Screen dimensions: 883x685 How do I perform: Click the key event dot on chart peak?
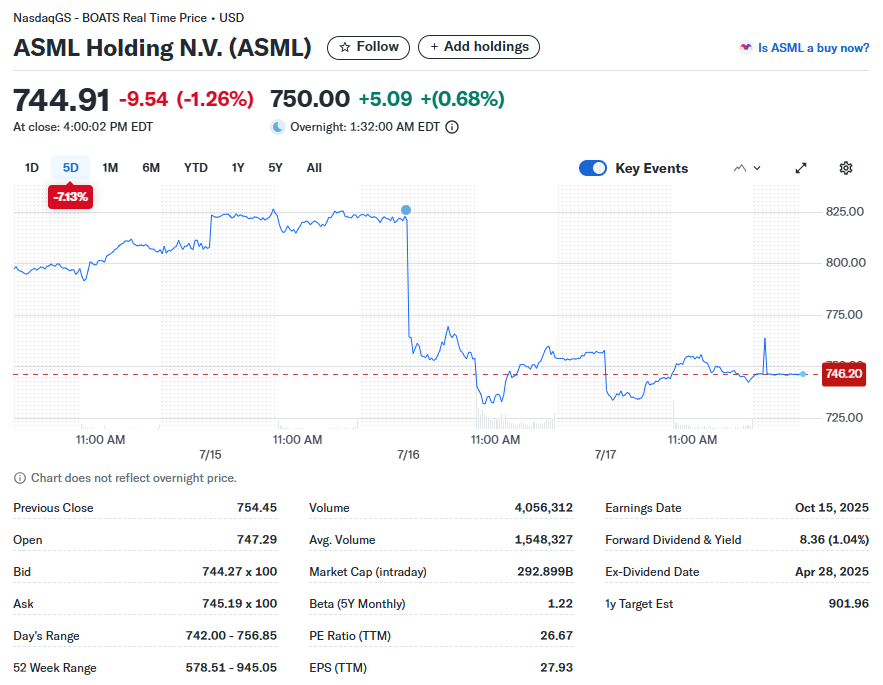(x=405, y=210)
